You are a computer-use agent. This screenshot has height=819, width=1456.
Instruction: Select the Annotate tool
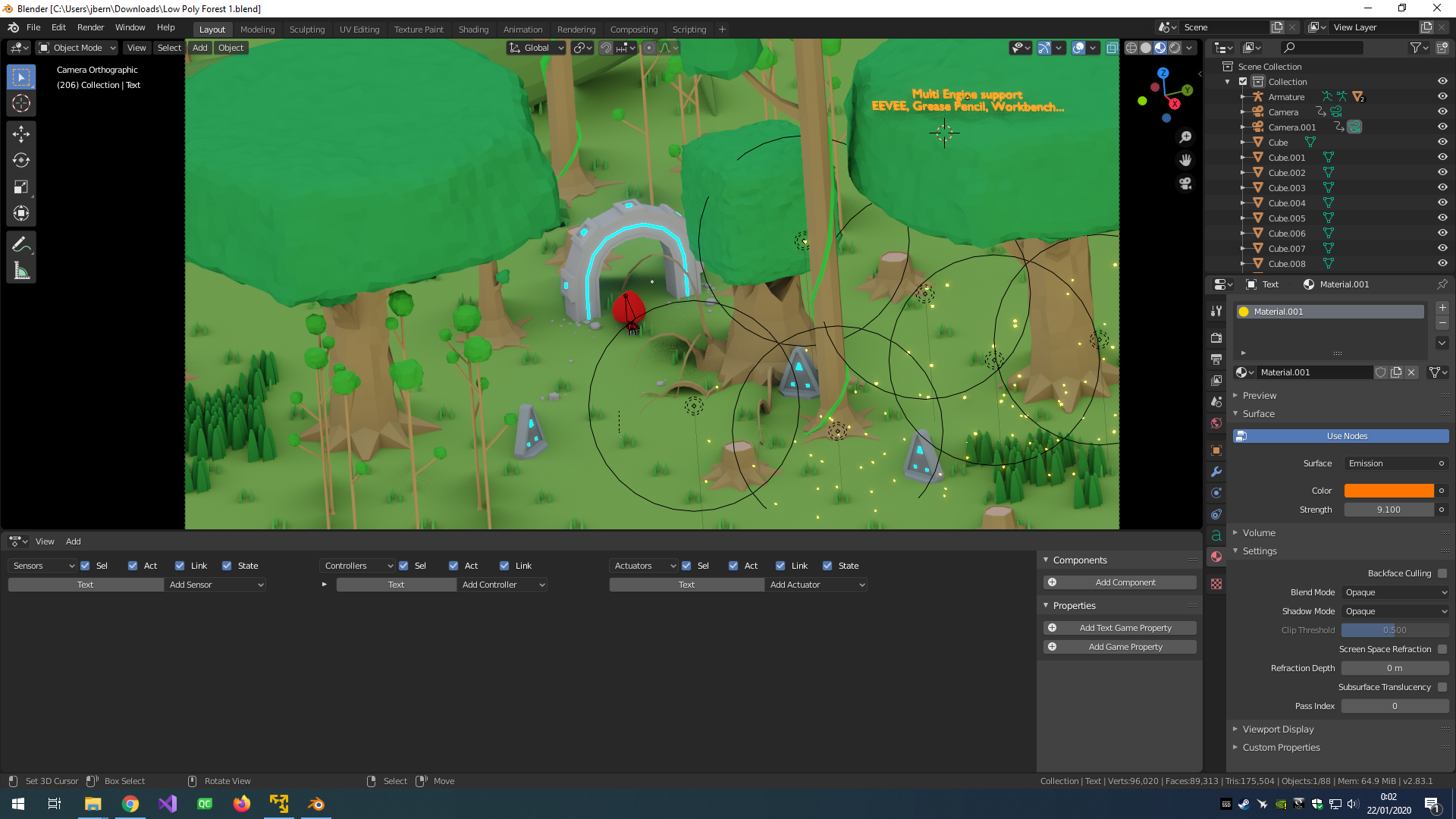click(x=21, y=244)
